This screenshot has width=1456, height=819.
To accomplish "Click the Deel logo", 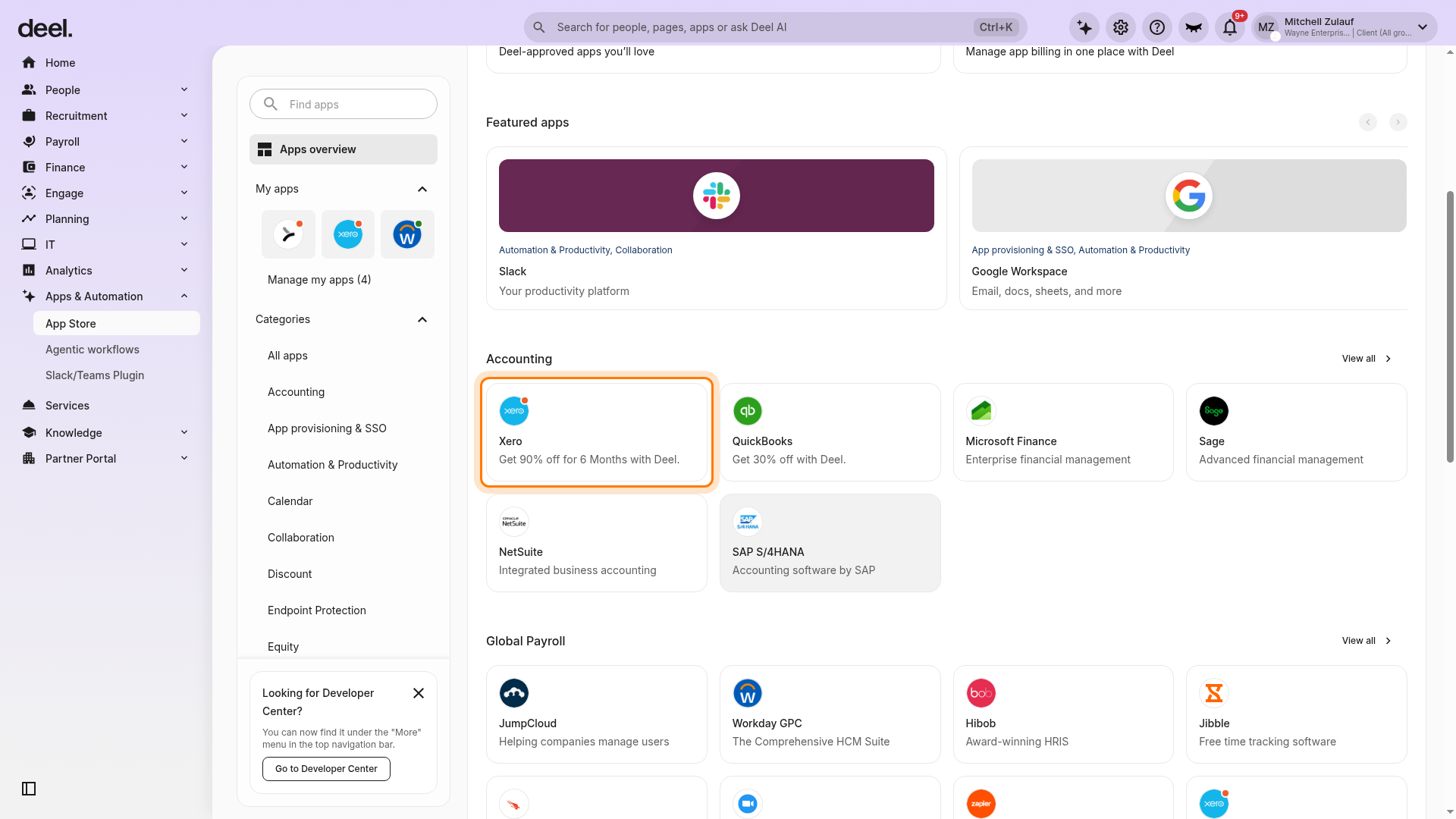I will tap(45, 28).
